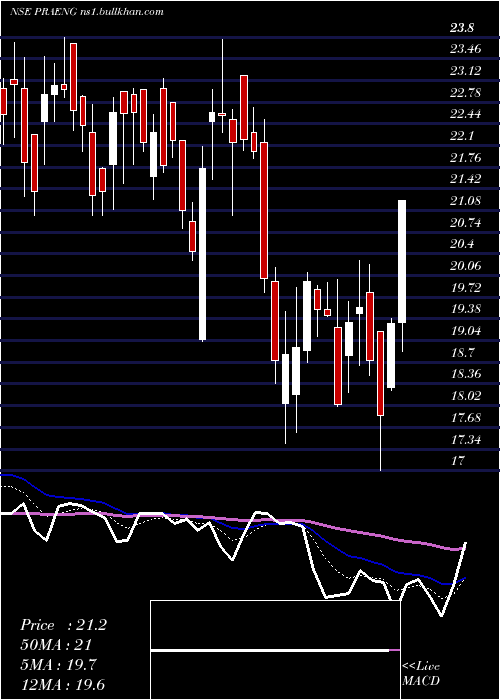Click the NSE PRAENG chart title
The width and height of the screenshot is (500, 700).
[x=86, y=11]
